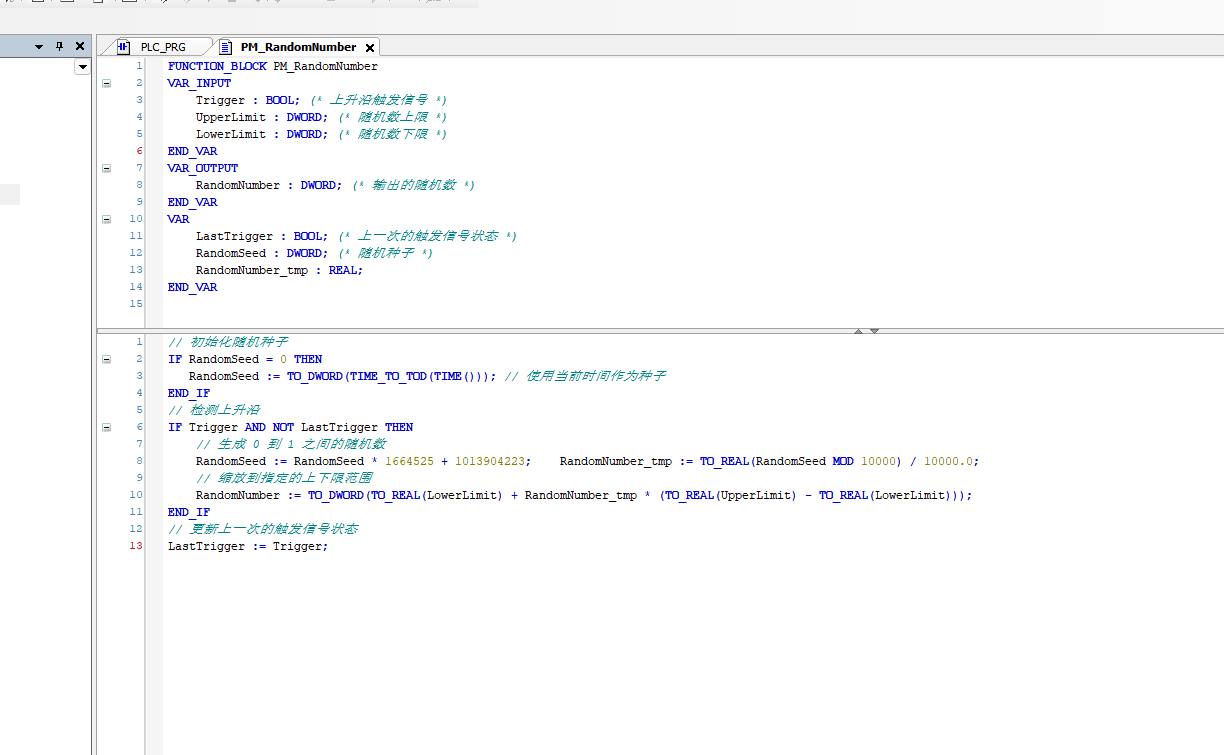Image resolution: width=1224 pixels, height=755 pixels.
Task: Switch to the PLC_PRG tab
Action: point(163,47)
